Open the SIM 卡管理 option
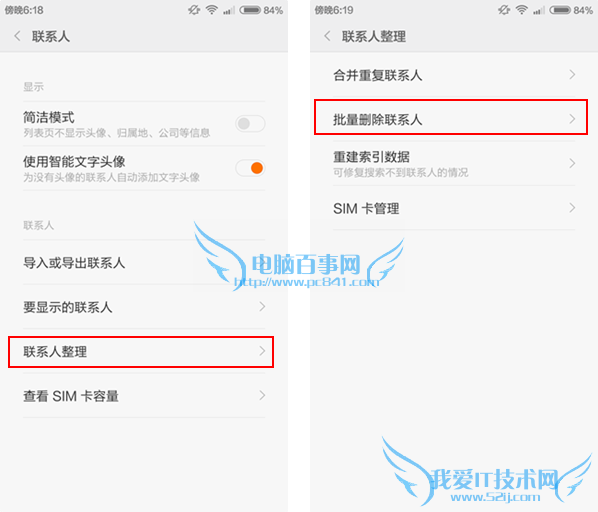 454,208
